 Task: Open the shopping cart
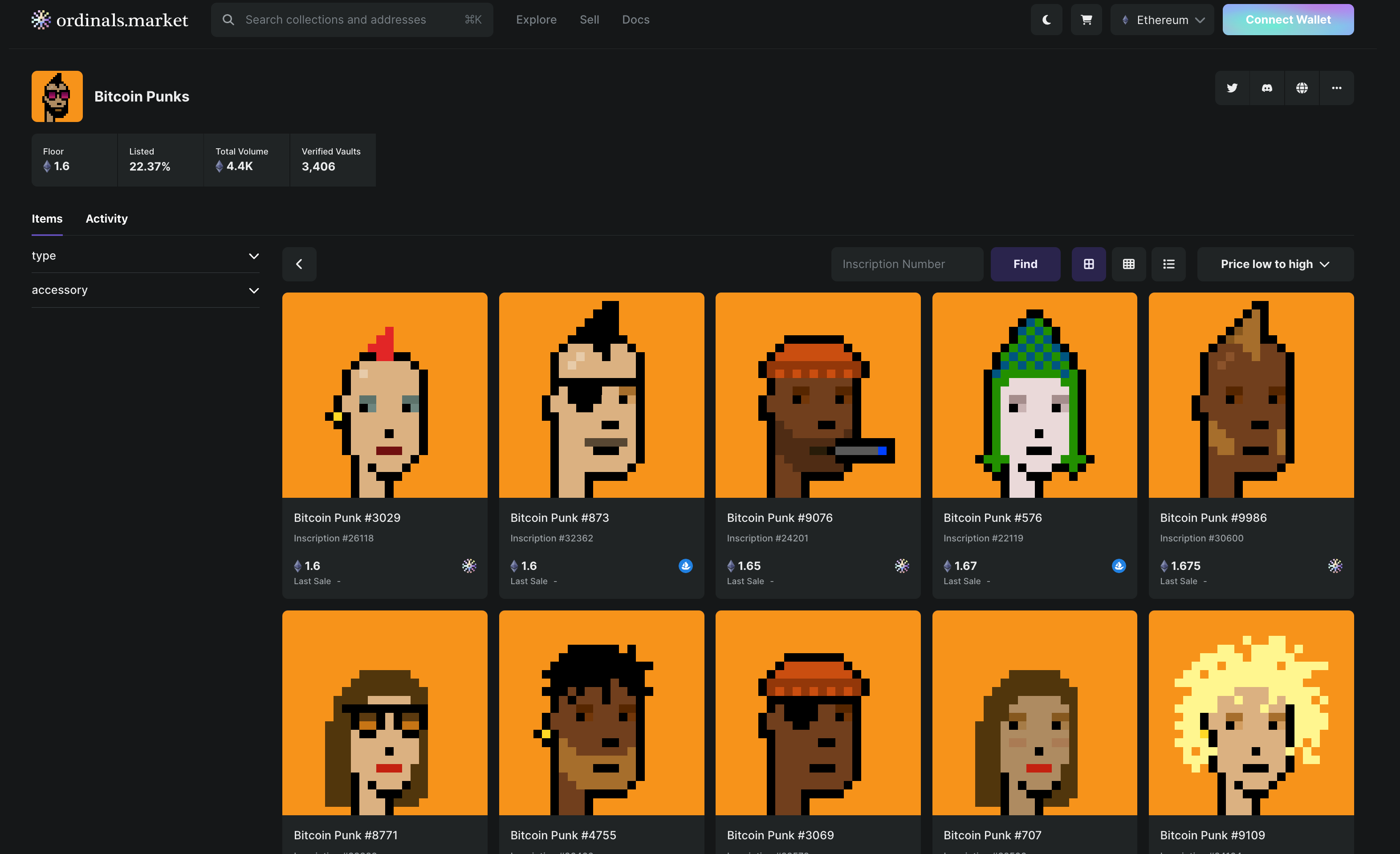point(1086,20)
